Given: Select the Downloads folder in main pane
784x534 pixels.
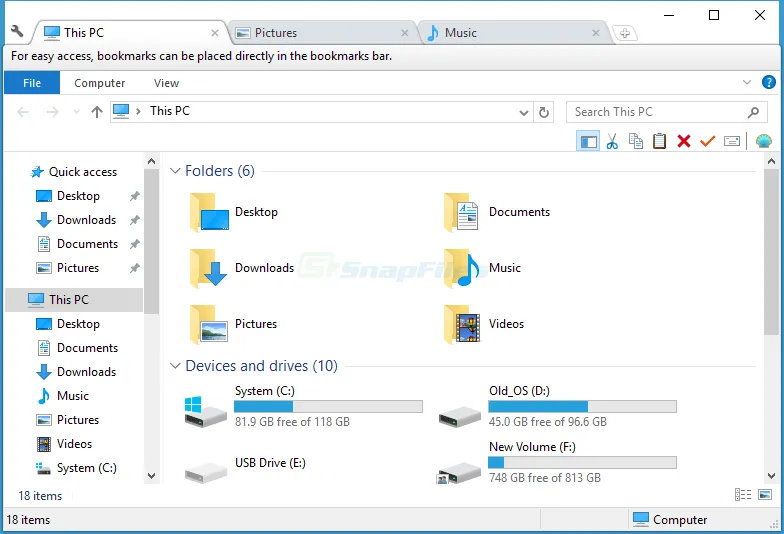Looking at the screenshot, I should tap(242, 268).
